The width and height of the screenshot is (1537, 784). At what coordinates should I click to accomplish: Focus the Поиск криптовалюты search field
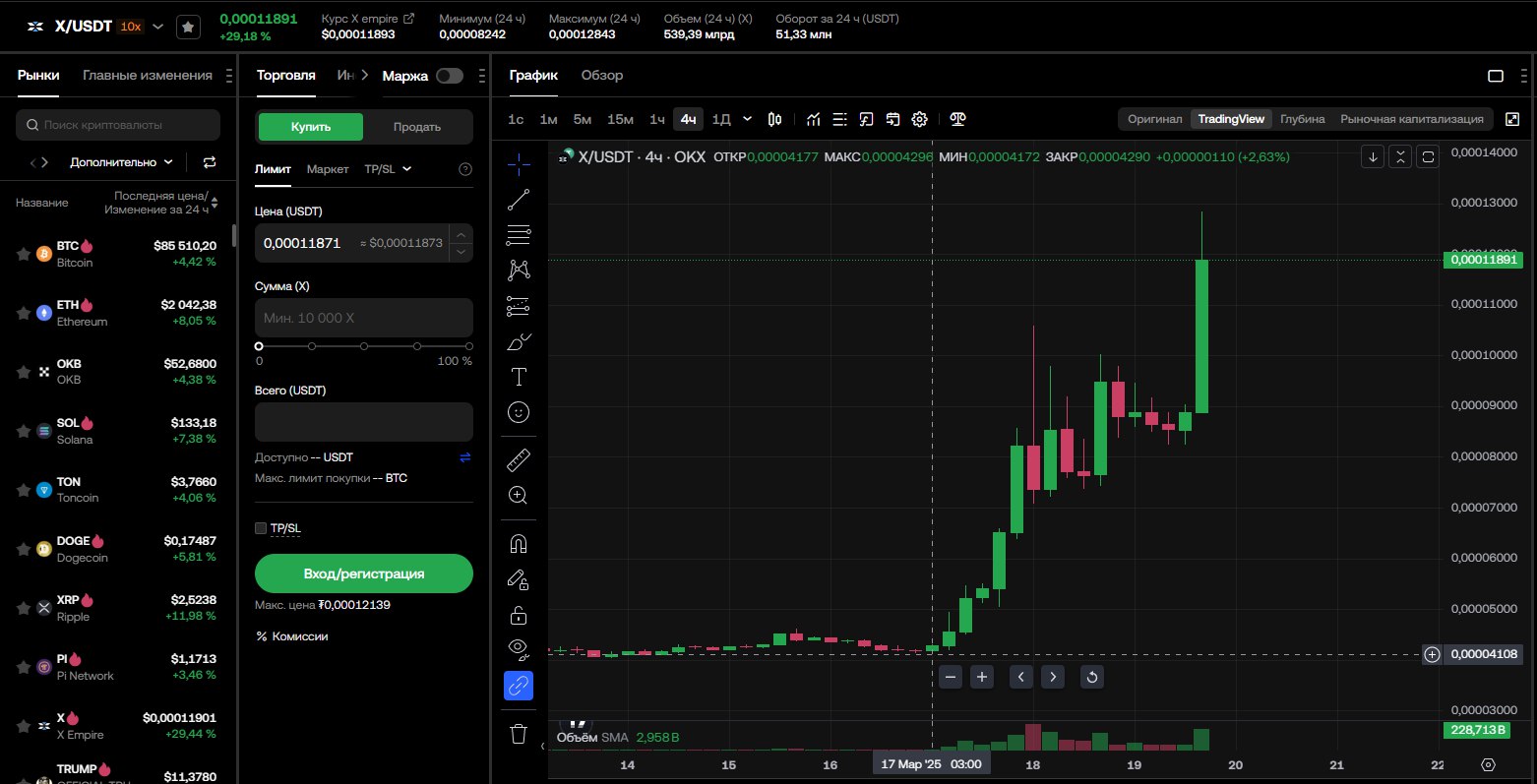pyautogui.click(x=118, y=125)
